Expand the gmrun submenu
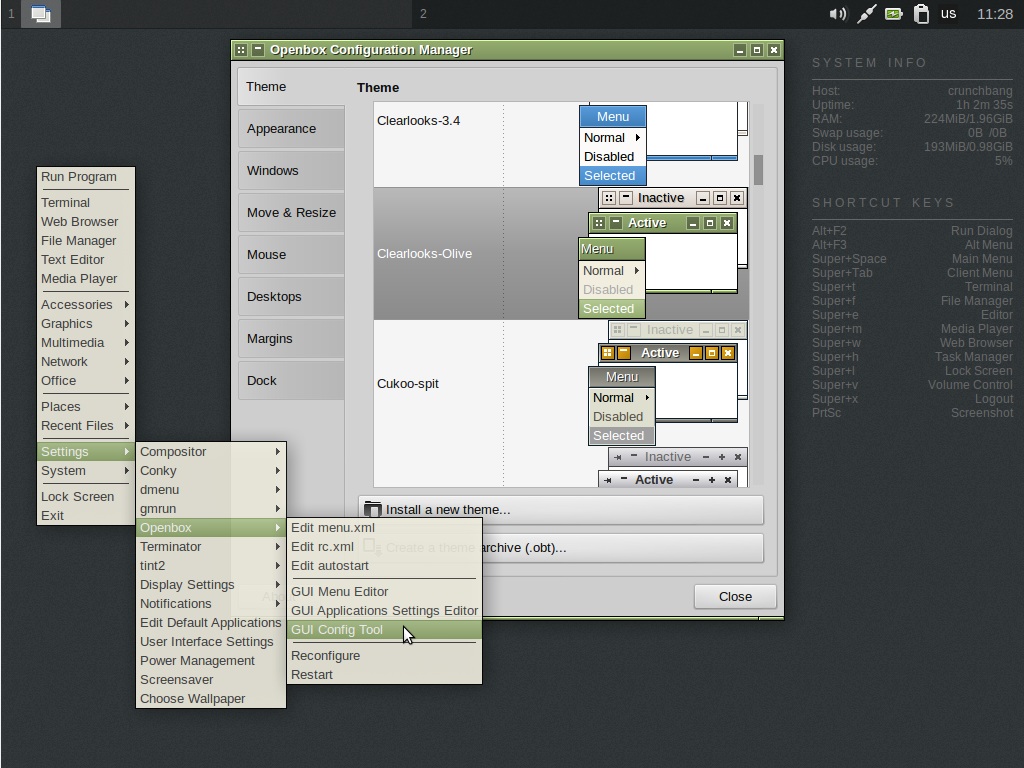 (211, 508)
